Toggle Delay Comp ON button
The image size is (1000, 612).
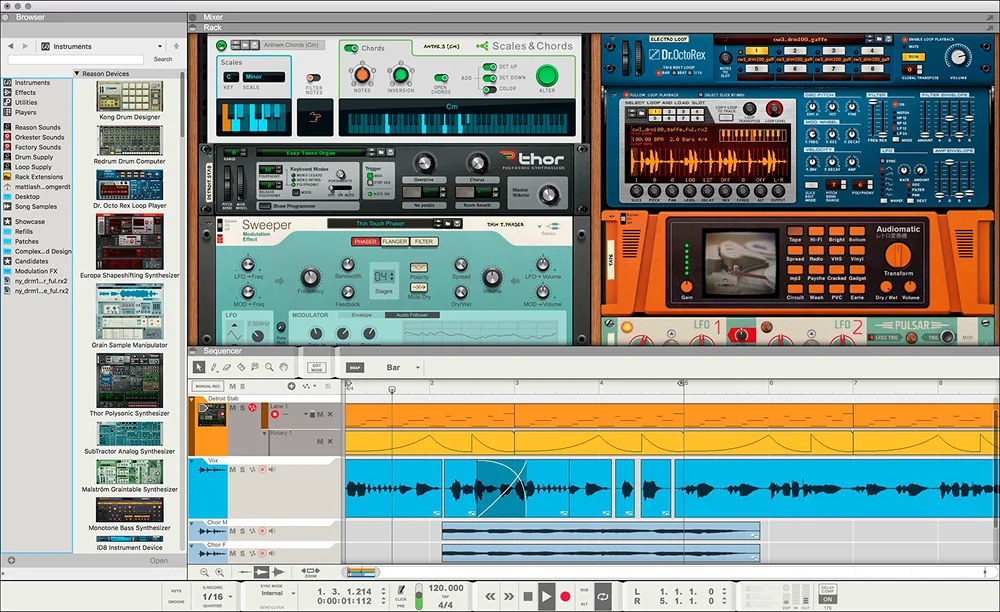tap(827, 599)
